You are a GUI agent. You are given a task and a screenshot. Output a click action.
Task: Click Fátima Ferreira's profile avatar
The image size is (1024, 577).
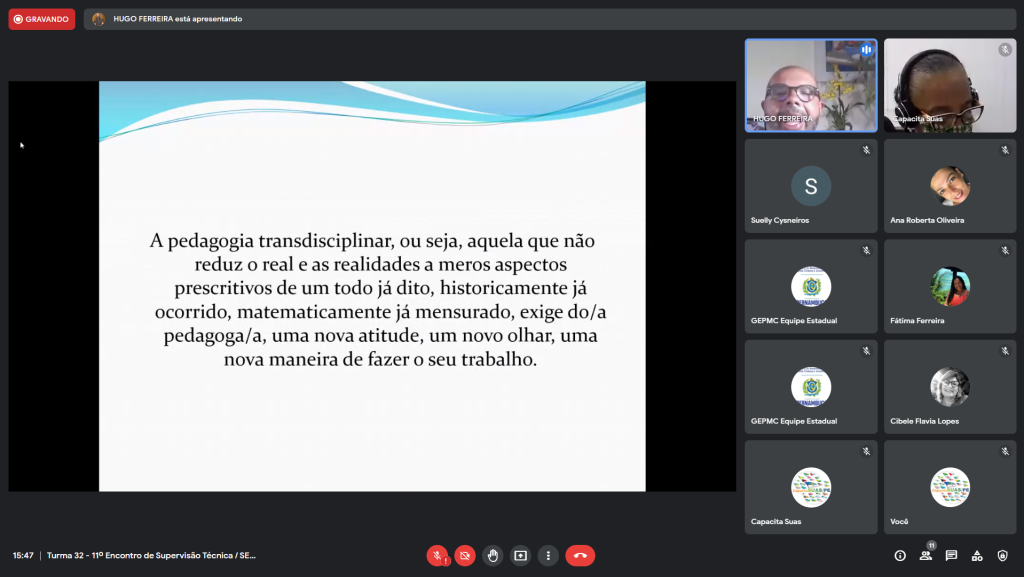point(949,286)
